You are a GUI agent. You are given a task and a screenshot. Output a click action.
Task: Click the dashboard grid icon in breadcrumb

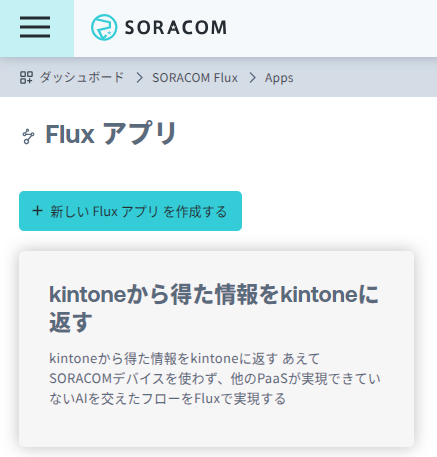click(26, 78)
